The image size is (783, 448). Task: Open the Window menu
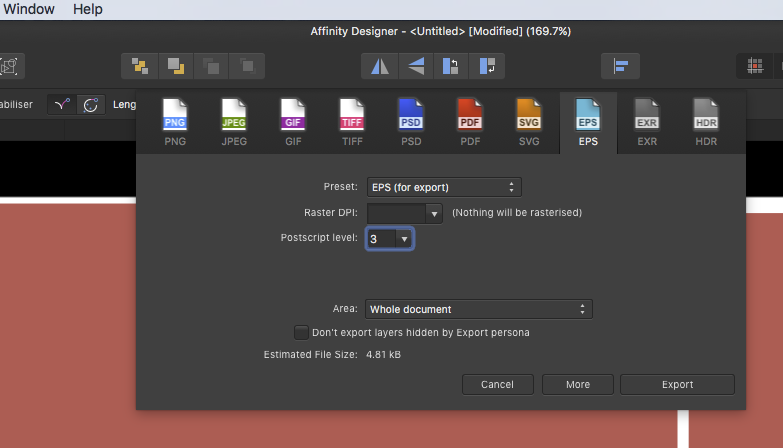tap(28, 9)
